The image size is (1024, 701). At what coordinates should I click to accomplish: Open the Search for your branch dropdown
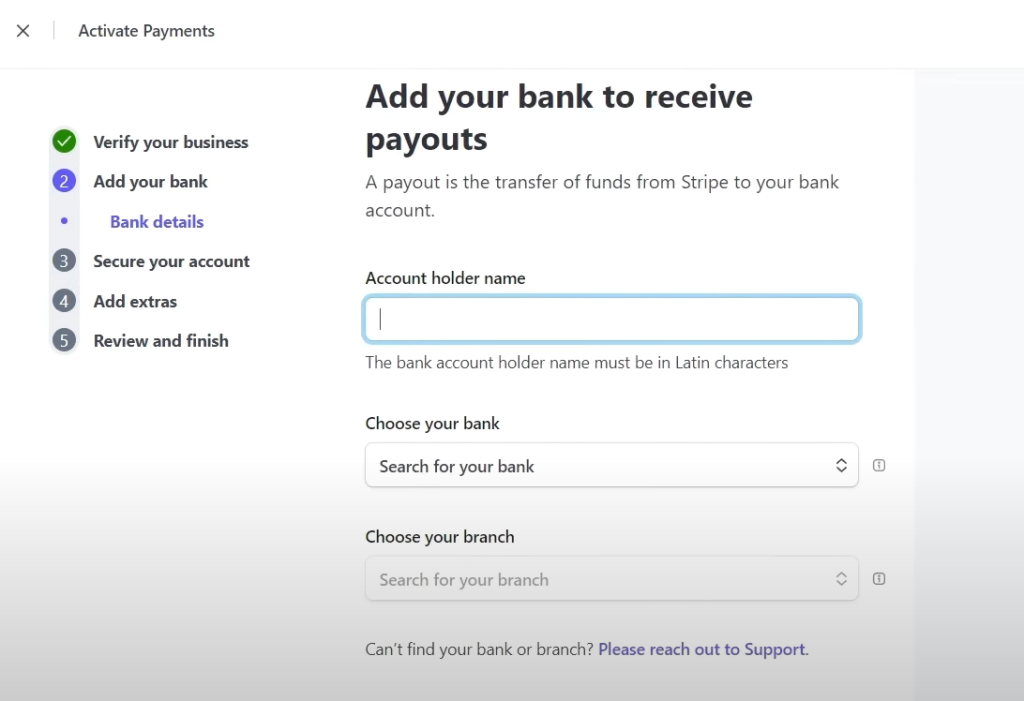pos(611,579)
